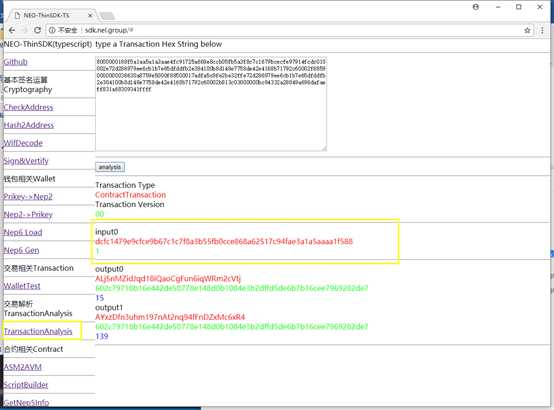Reload the page with the refresh icon

click(37, 30)
